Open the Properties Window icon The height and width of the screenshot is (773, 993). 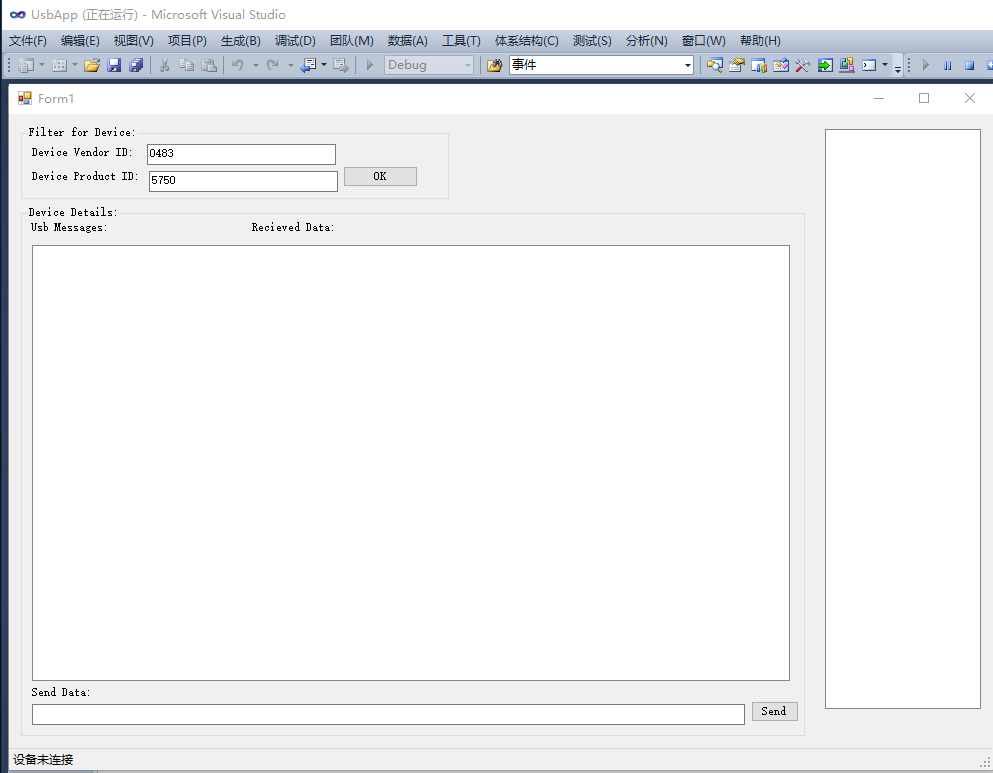[x=737, y=65]
